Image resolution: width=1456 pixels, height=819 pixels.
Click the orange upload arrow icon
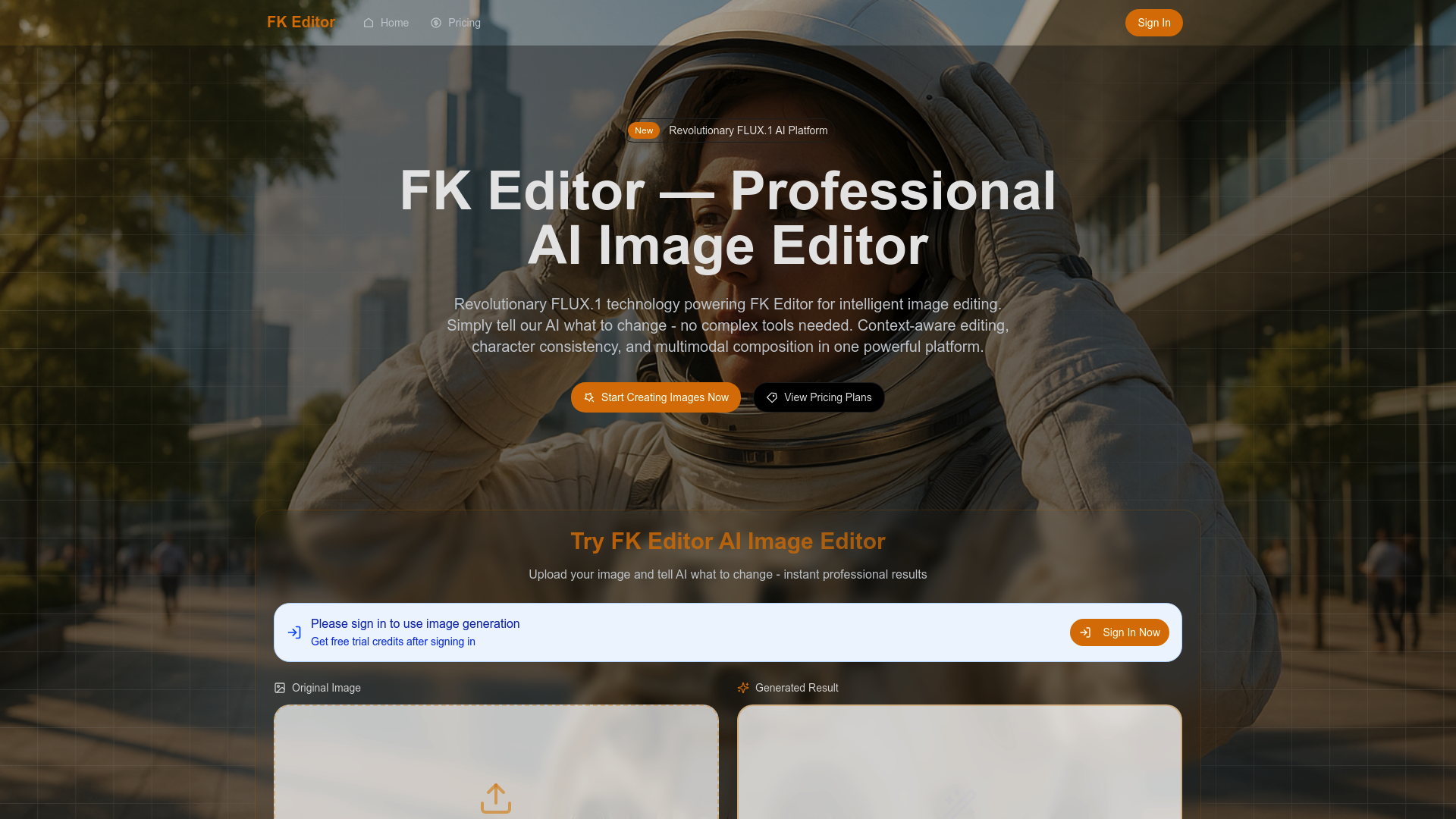(x=496, y=799)
